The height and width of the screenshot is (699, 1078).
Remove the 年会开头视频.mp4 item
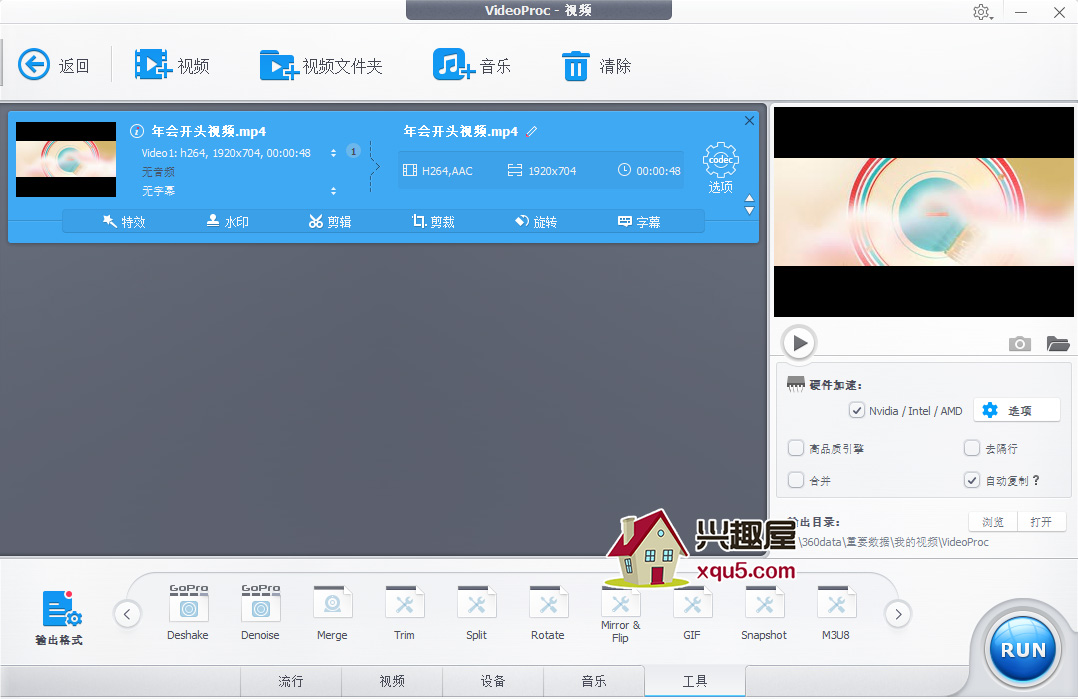749,120
